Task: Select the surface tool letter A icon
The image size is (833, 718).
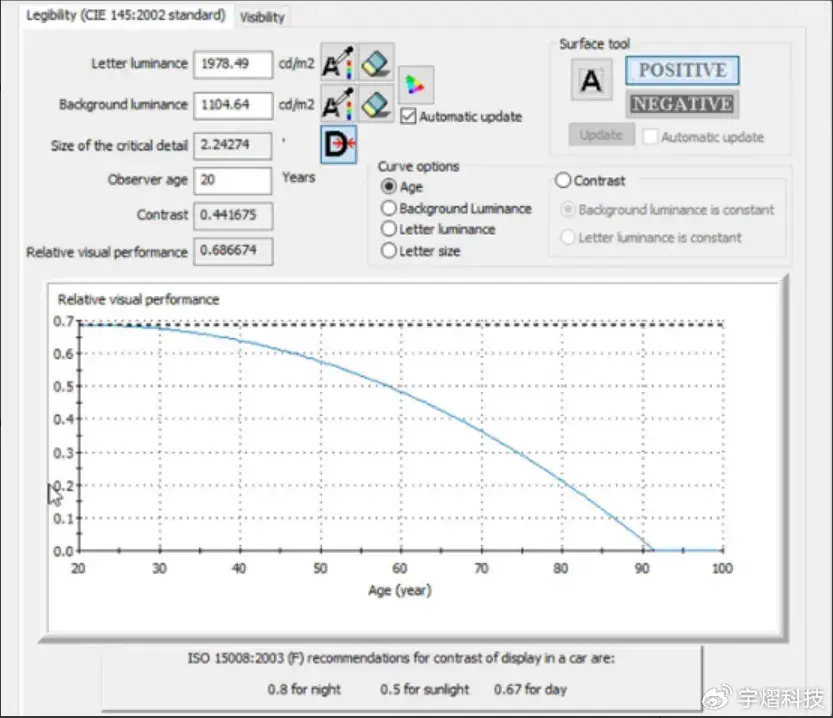Action: tap(591, 80)
